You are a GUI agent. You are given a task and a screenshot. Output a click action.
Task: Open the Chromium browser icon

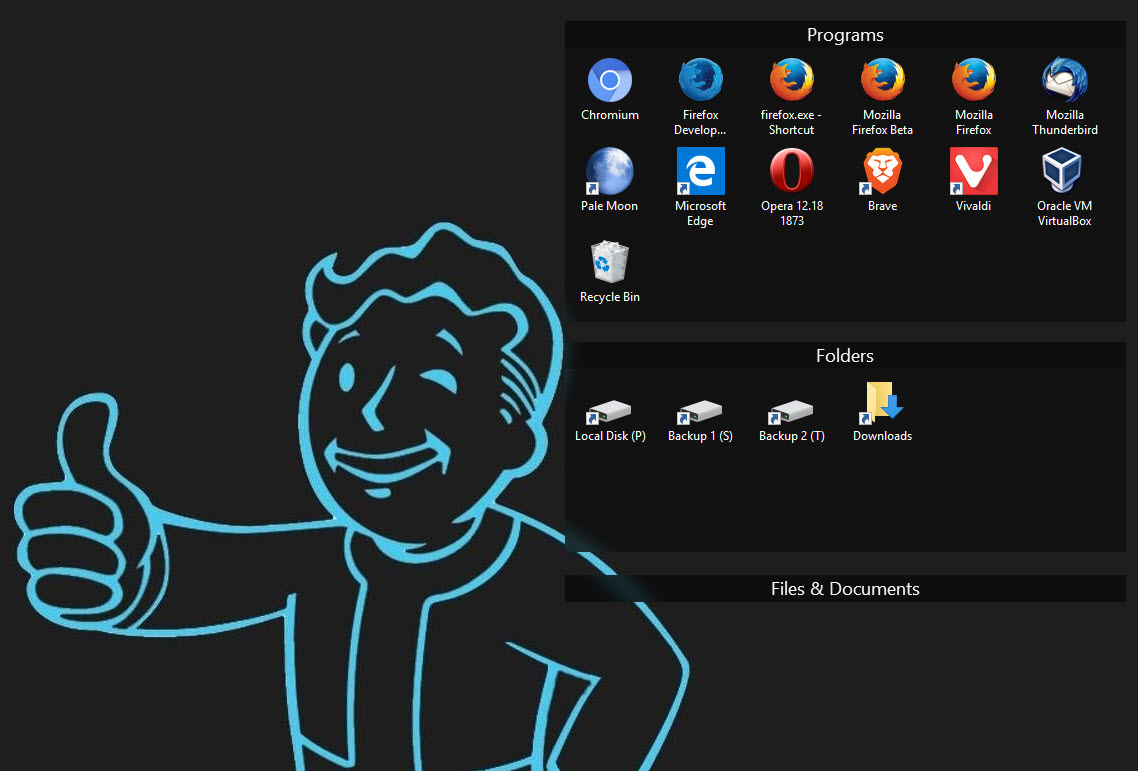coord(610,81)
